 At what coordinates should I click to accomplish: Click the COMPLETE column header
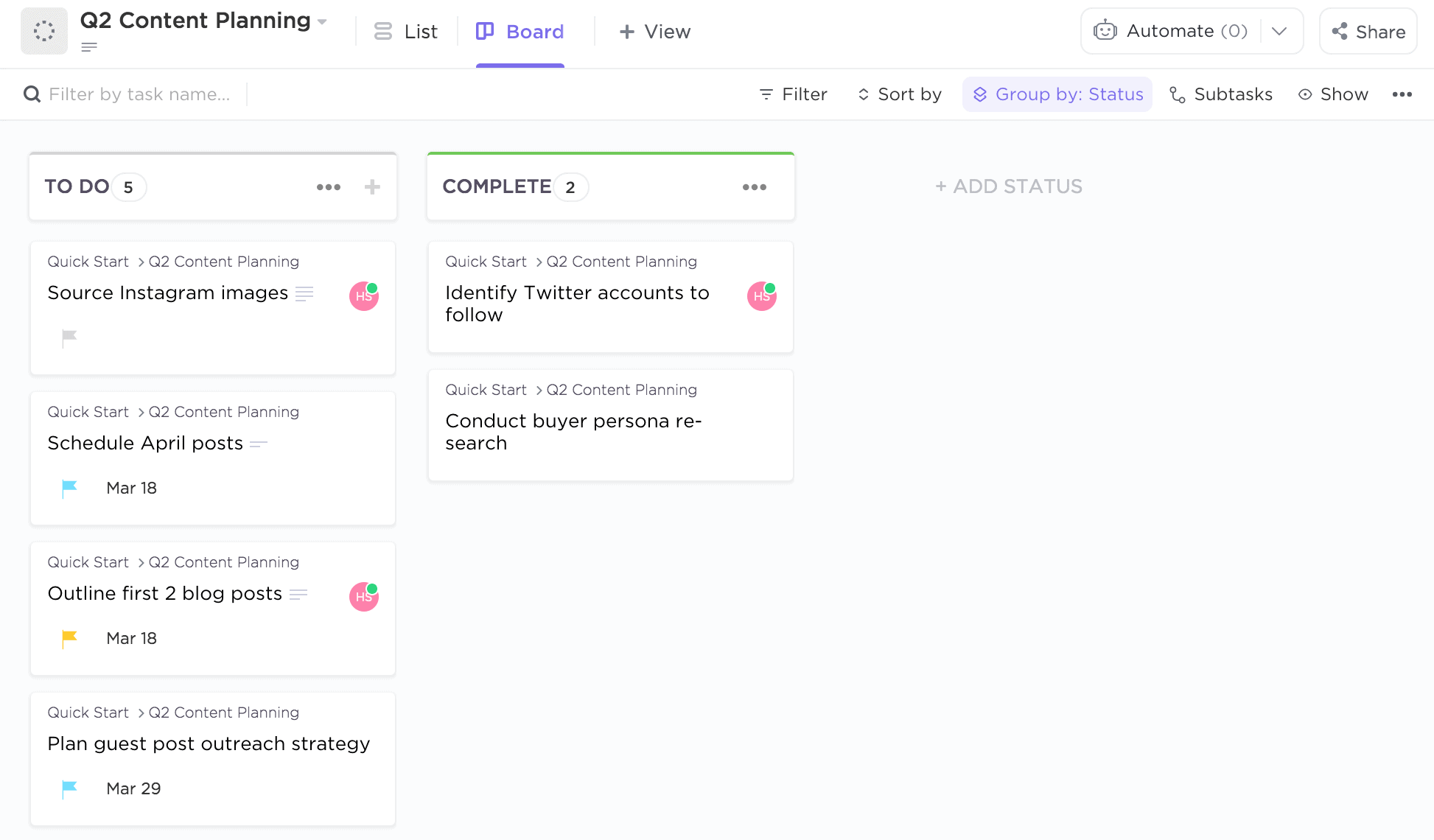point(611,186)
